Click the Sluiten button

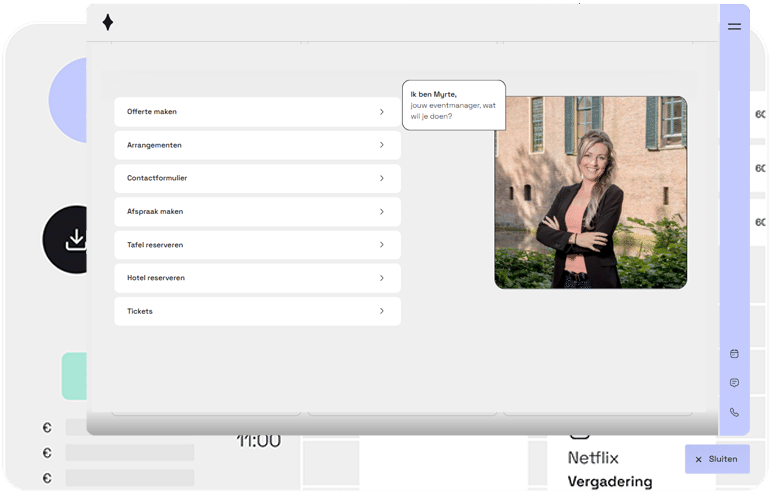[717, 459]
